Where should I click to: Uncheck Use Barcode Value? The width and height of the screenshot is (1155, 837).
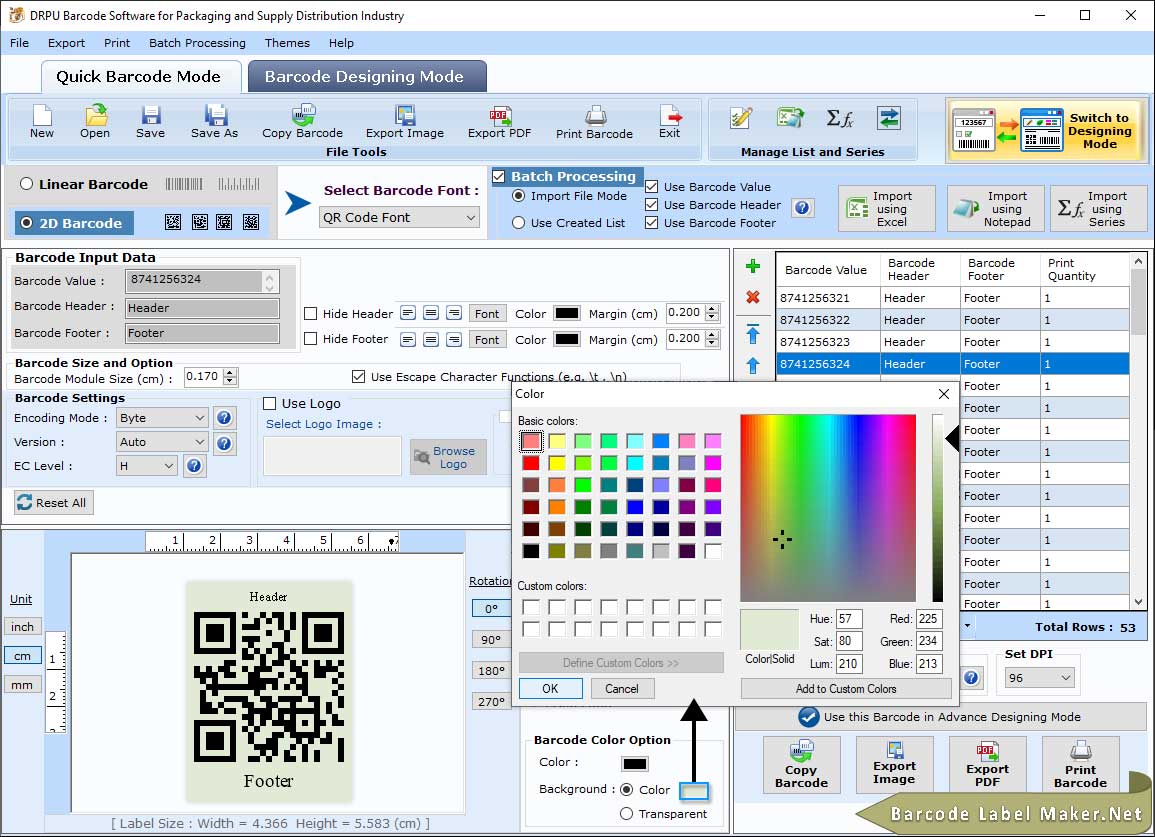(x=651, y=186)
